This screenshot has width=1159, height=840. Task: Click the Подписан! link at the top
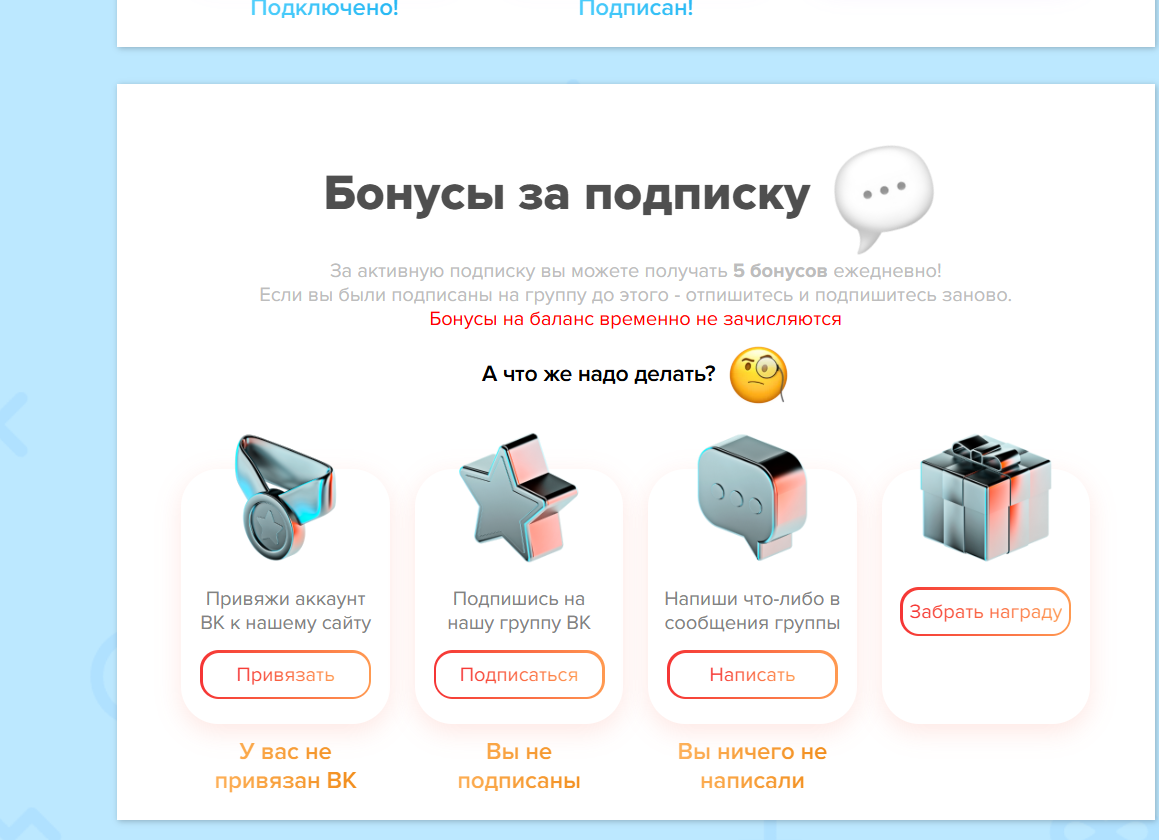[636, 9]
